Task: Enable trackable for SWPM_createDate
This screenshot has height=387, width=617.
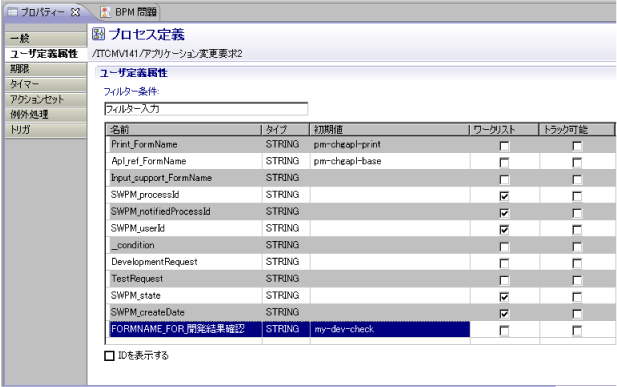Action: (x=577, y=314)
